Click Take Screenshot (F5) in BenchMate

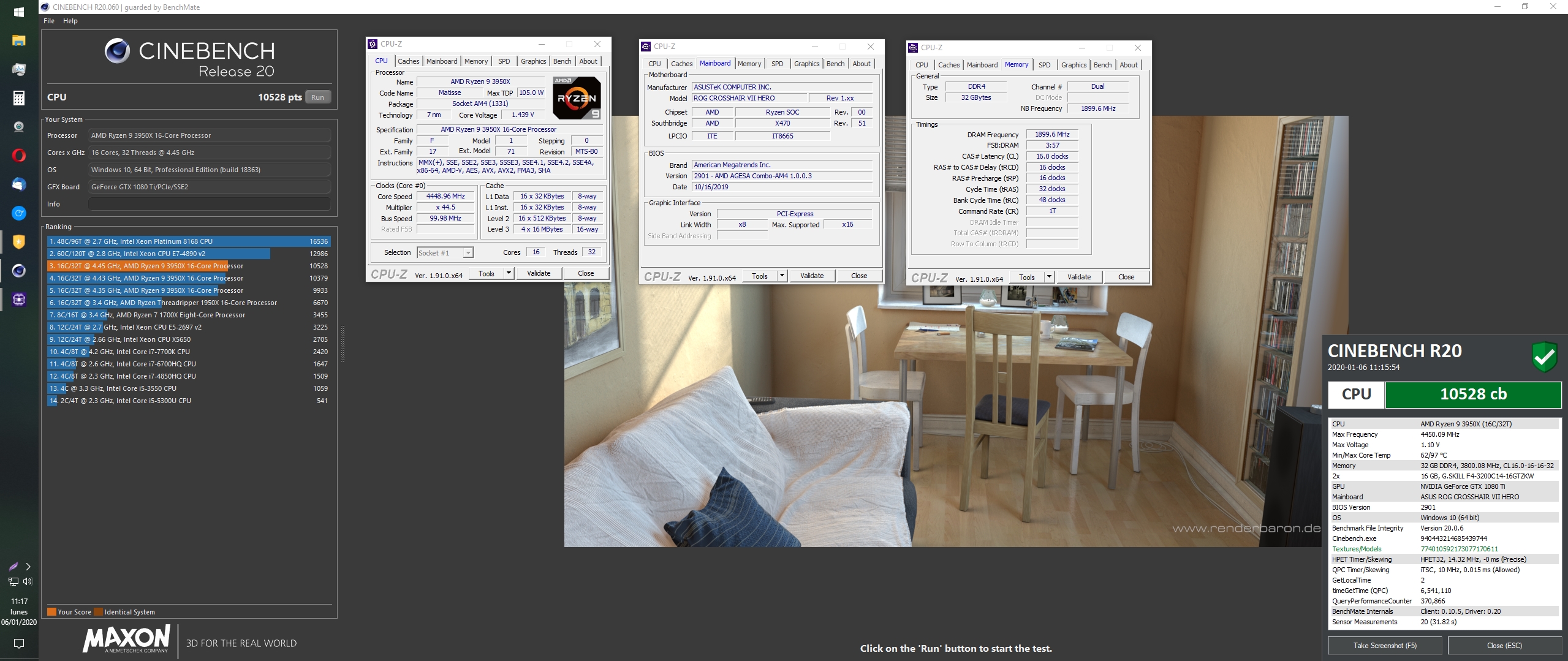tap(1385, 646)
